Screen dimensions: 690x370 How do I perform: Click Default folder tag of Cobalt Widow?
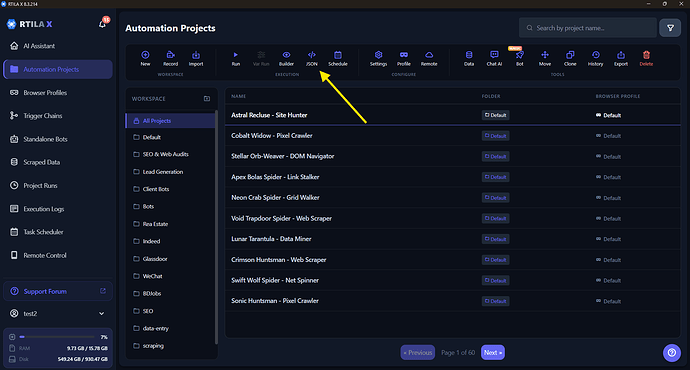[x=495, y=136]
